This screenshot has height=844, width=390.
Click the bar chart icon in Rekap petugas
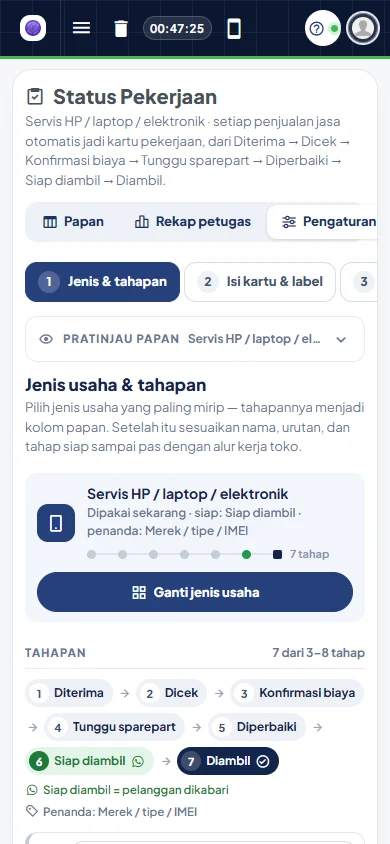[142, 222]
